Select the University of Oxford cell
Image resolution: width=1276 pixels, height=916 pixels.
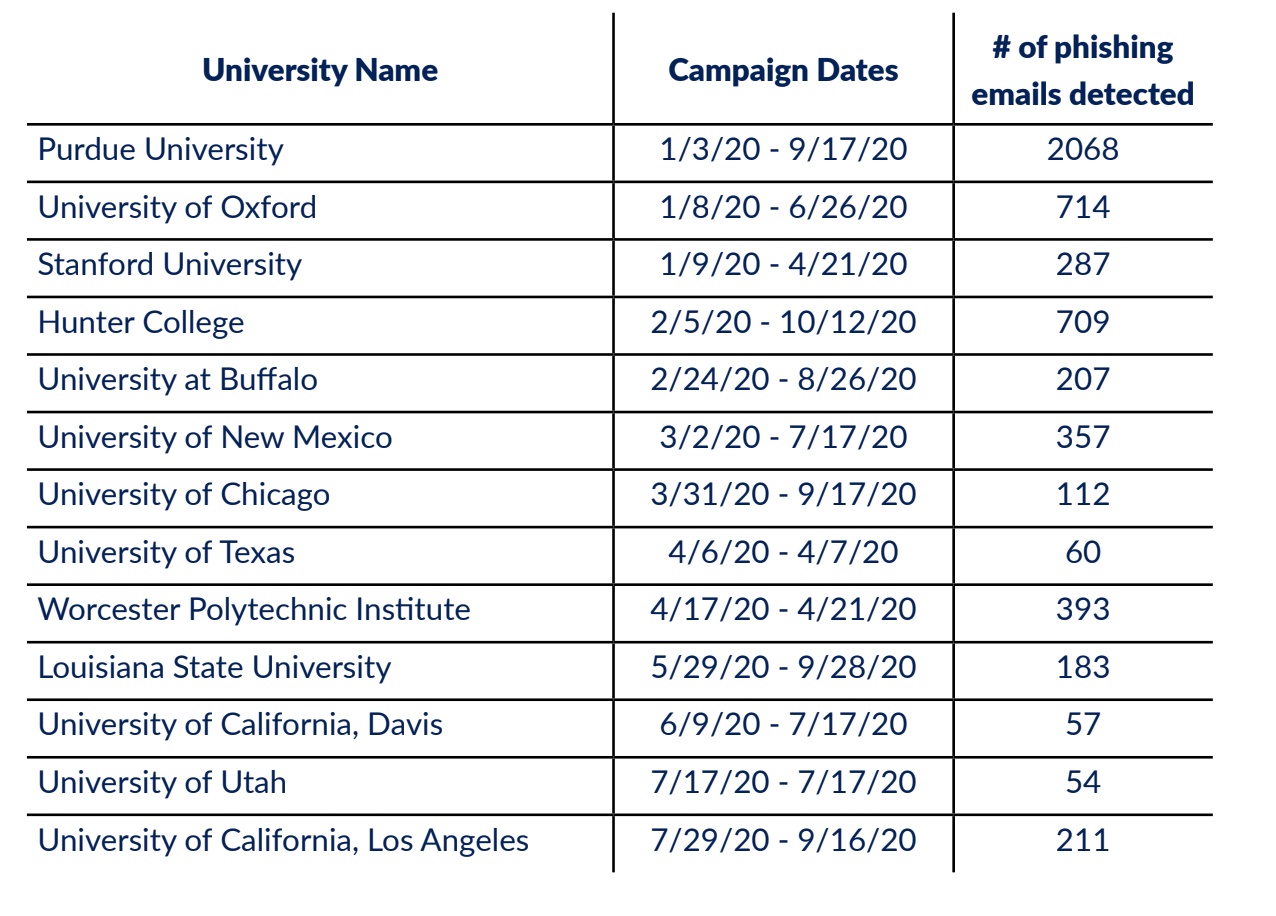(x=177, y=208)
